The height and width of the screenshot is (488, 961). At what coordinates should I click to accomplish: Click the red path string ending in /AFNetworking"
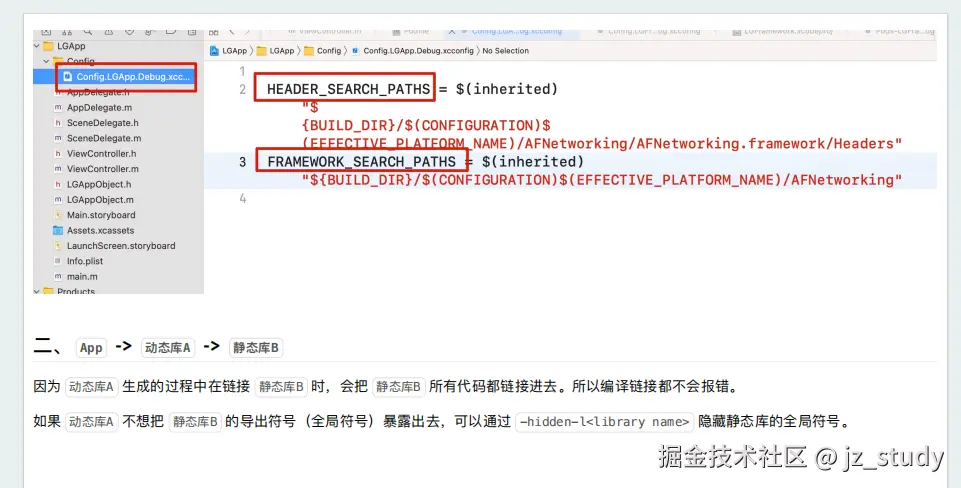(x=602, y=180)
